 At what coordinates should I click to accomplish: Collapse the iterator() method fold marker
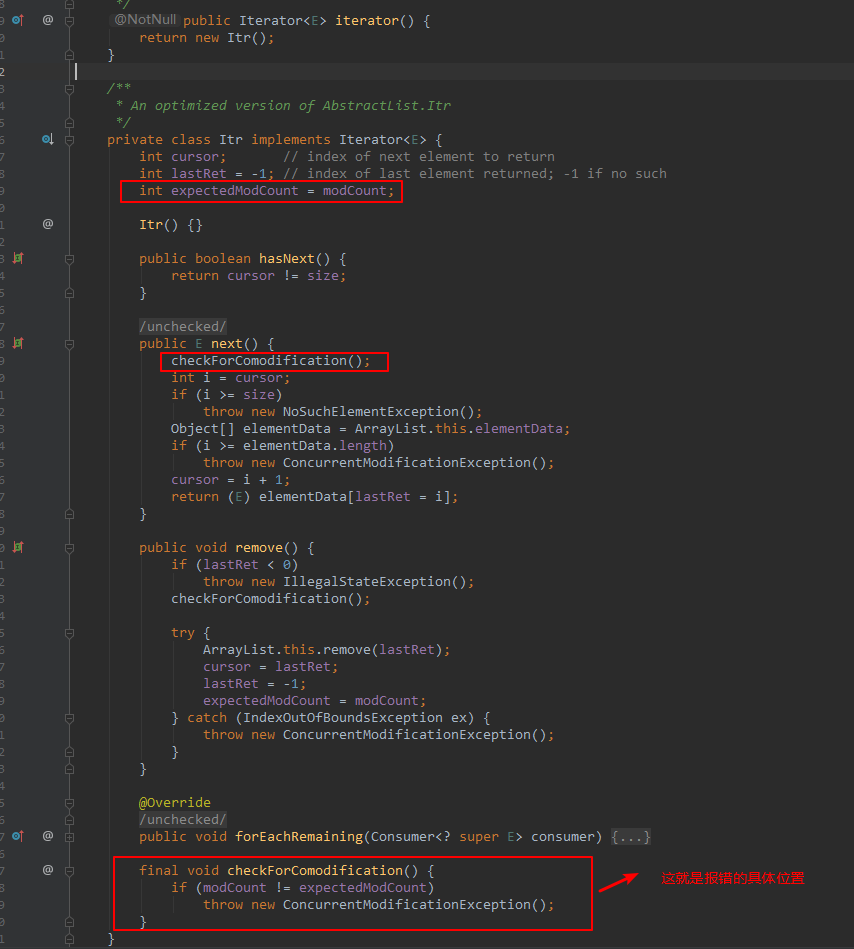pyautogui.click(x=70, y=21)
